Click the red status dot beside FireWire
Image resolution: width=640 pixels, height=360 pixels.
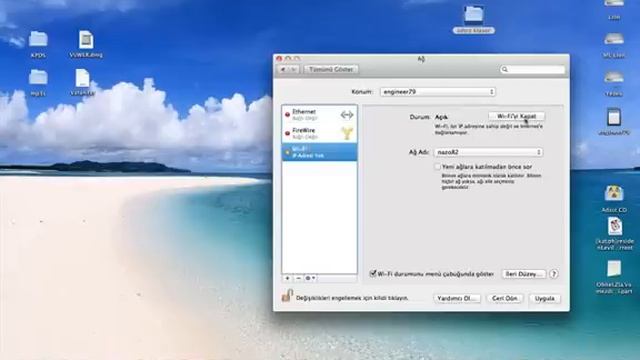tap(287, 133)
